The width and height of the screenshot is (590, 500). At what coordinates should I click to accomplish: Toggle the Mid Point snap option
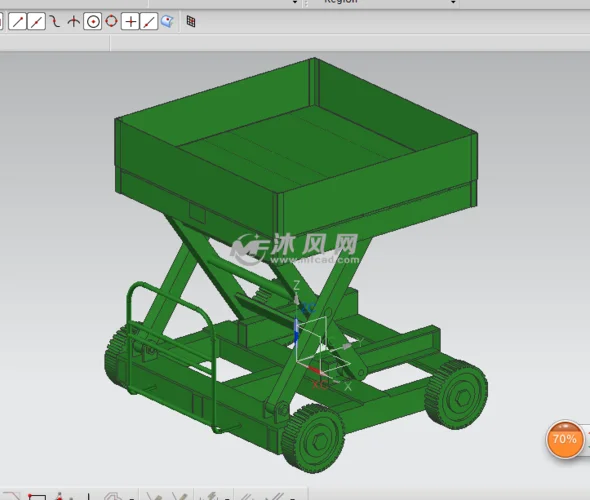(x=36, y=21)
